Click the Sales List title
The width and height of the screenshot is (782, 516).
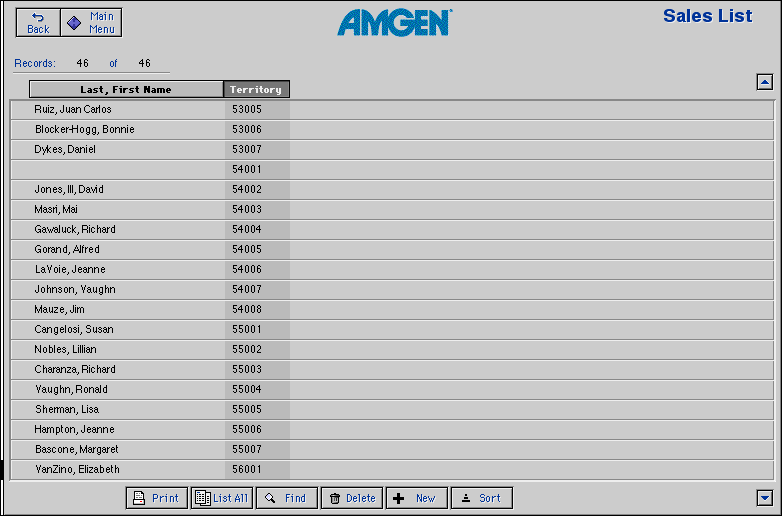(707, 16)
